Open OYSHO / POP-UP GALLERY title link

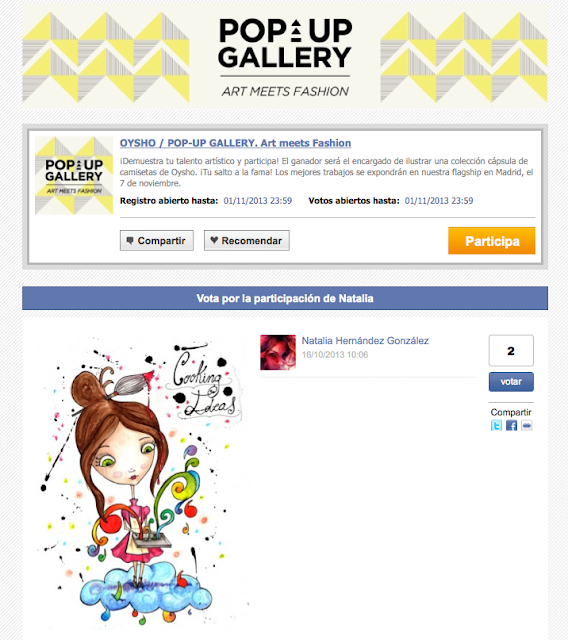pos(235,143)
